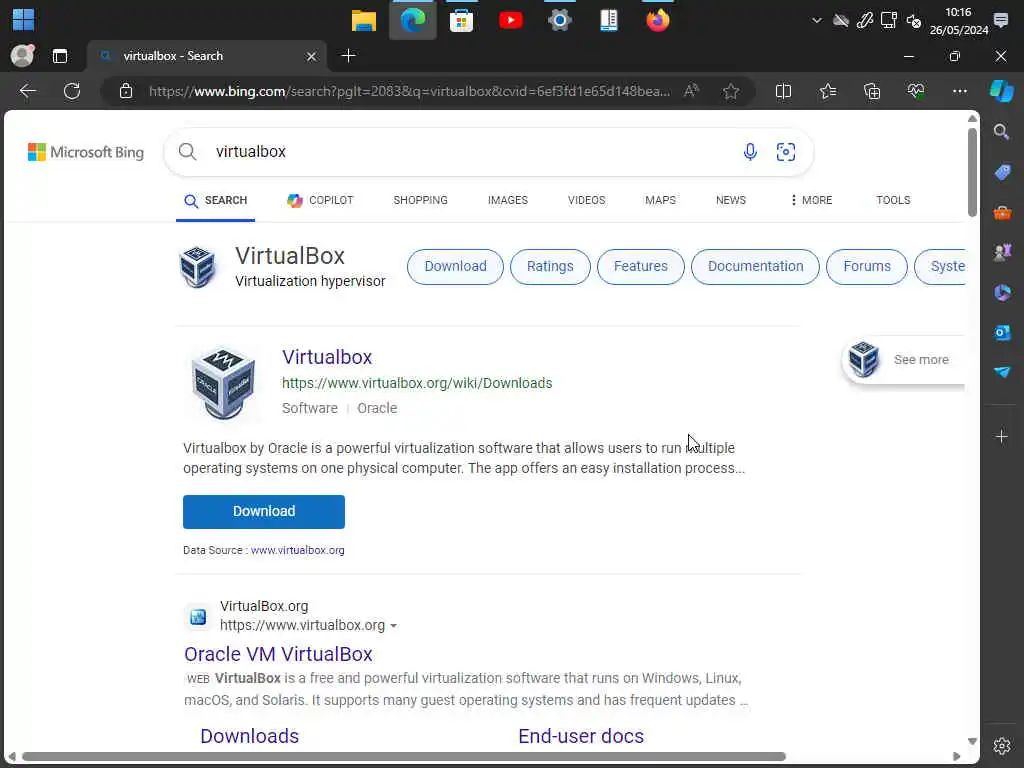Open Oracle VM VirtualBox result
1024x768 pixels.
pos(278,654)
